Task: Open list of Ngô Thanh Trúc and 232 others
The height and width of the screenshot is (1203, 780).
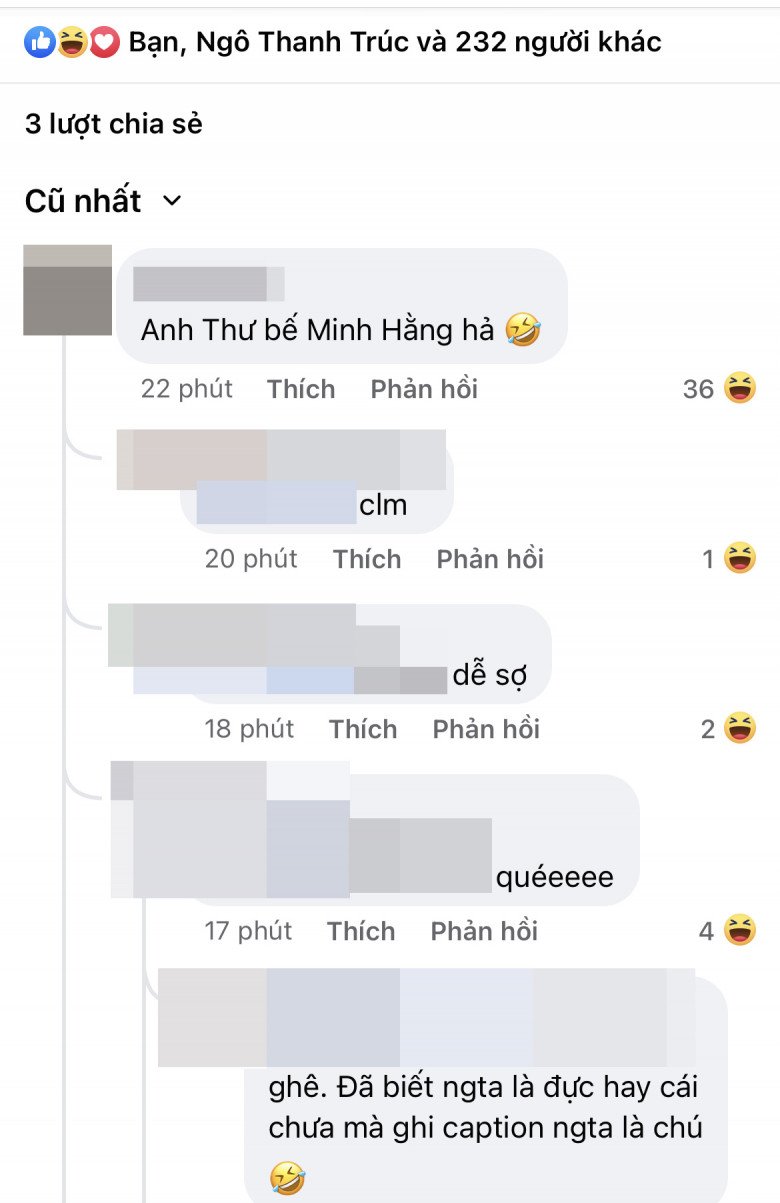Action: click(x=395, y=42)
